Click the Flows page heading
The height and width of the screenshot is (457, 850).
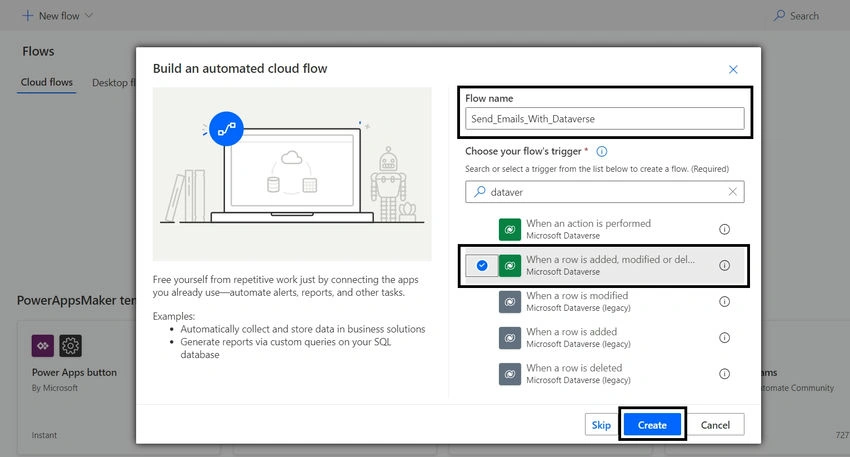(x=38, y=52)
